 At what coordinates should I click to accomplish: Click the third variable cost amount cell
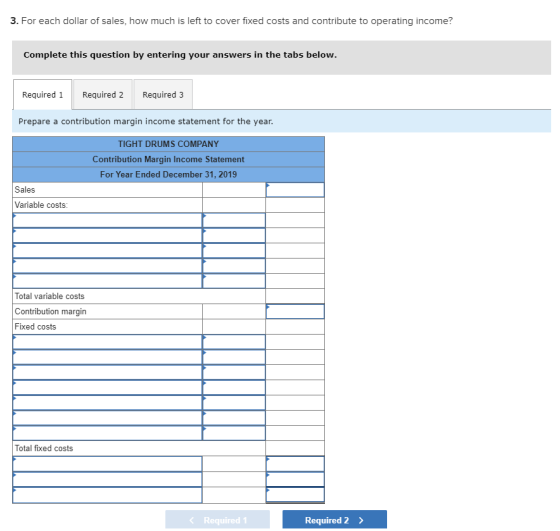[x=234, y=251]
